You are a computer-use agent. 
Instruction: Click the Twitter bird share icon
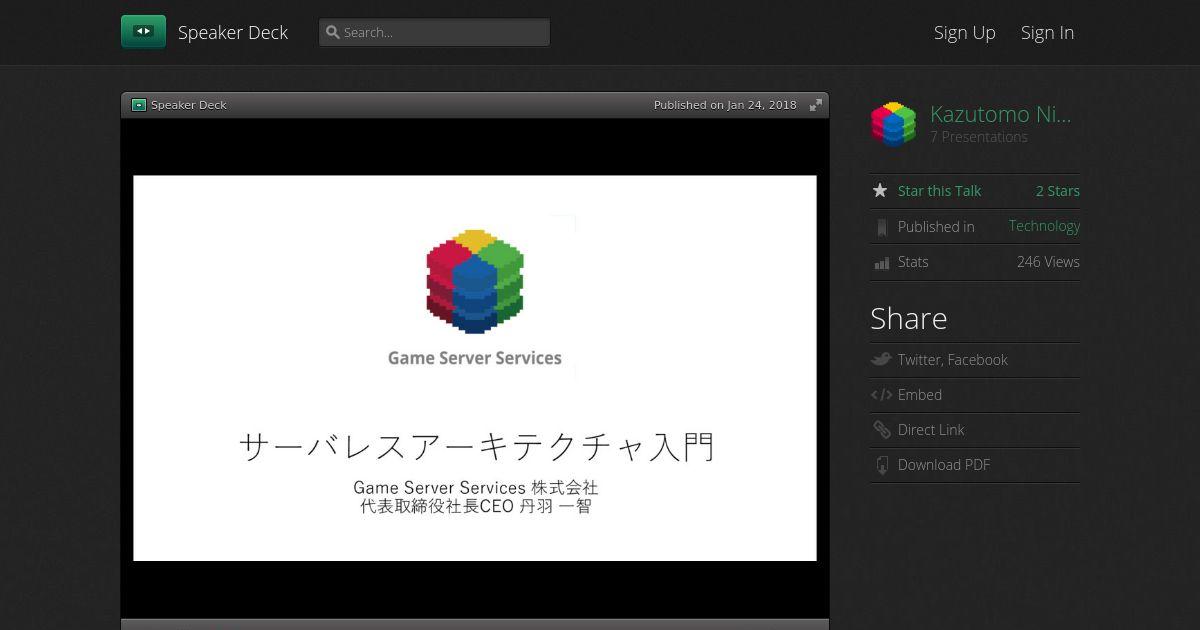tap(881, 360)
